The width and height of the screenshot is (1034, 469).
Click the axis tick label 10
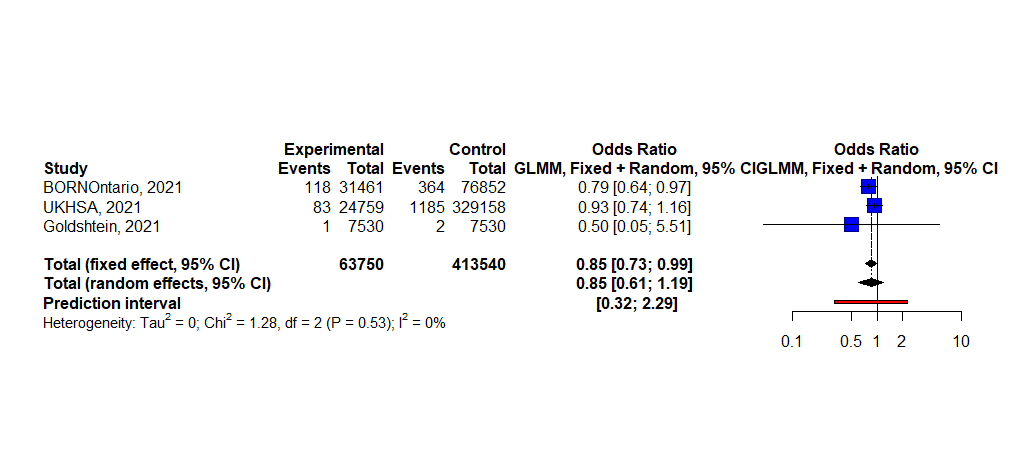click(961, 342)
